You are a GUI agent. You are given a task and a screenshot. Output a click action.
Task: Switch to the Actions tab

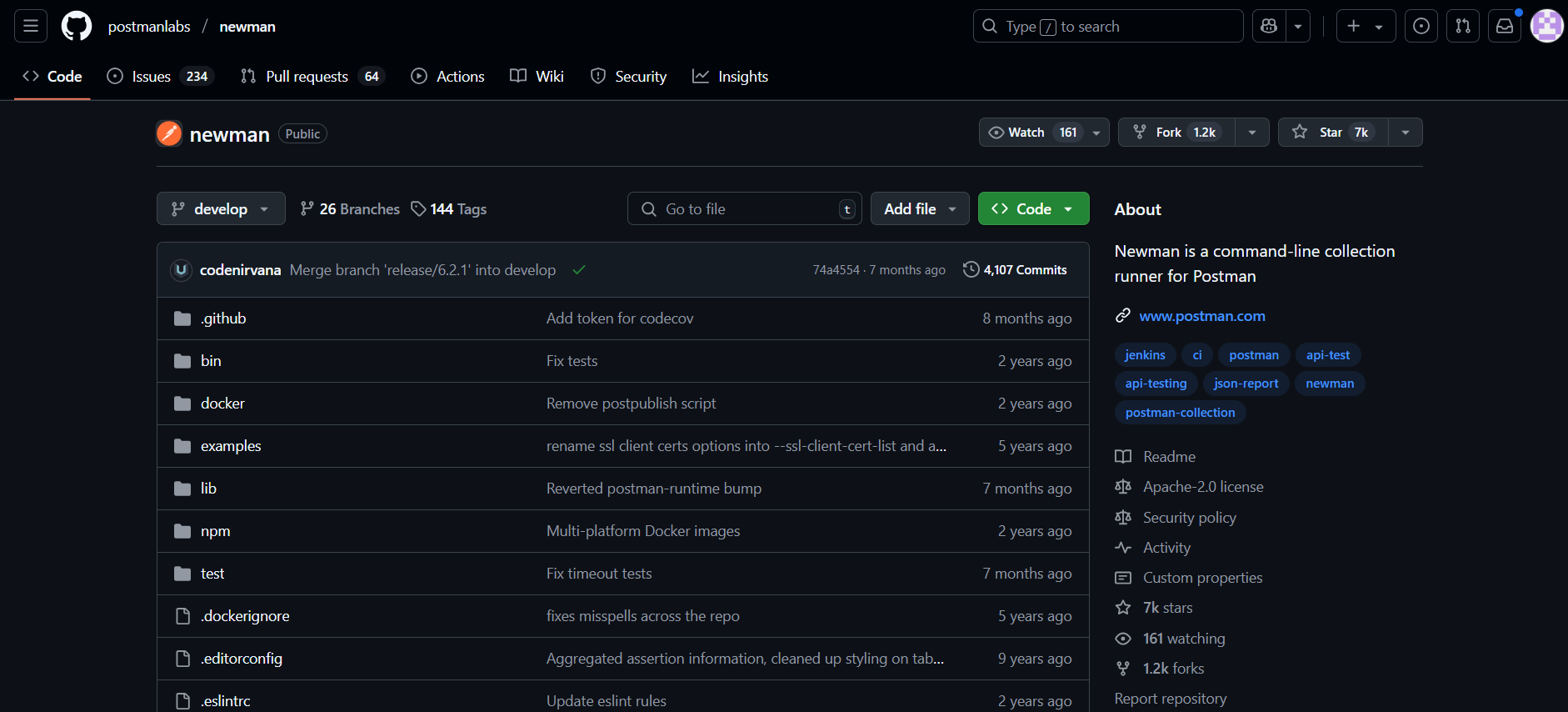tap(448, 77)
